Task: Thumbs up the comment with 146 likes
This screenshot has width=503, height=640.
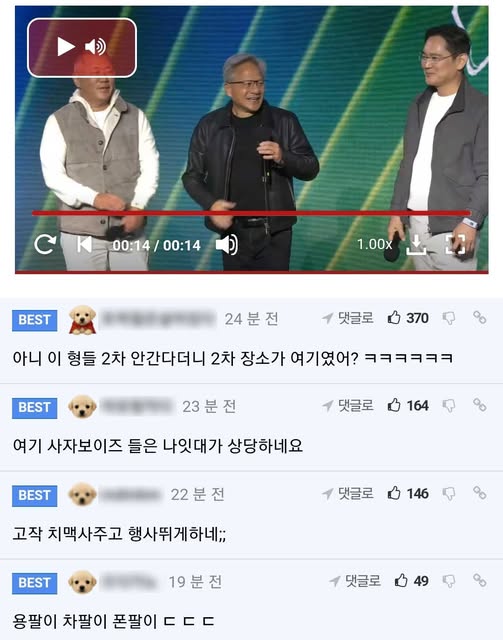Action: (394, 493)
